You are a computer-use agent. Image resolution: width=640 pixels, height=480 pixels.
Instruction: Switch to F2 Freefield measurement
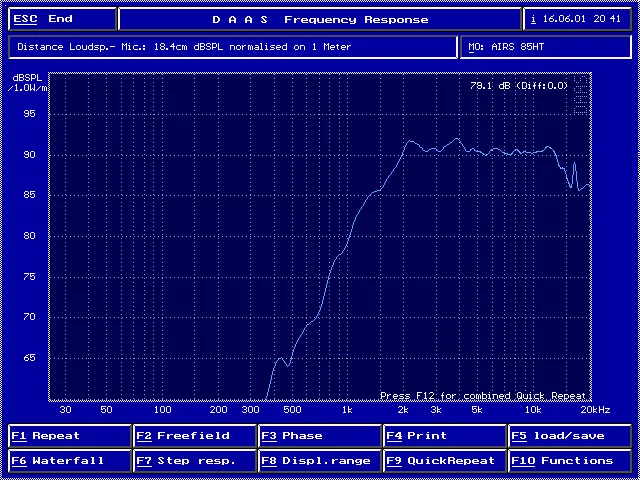point(195,436)
